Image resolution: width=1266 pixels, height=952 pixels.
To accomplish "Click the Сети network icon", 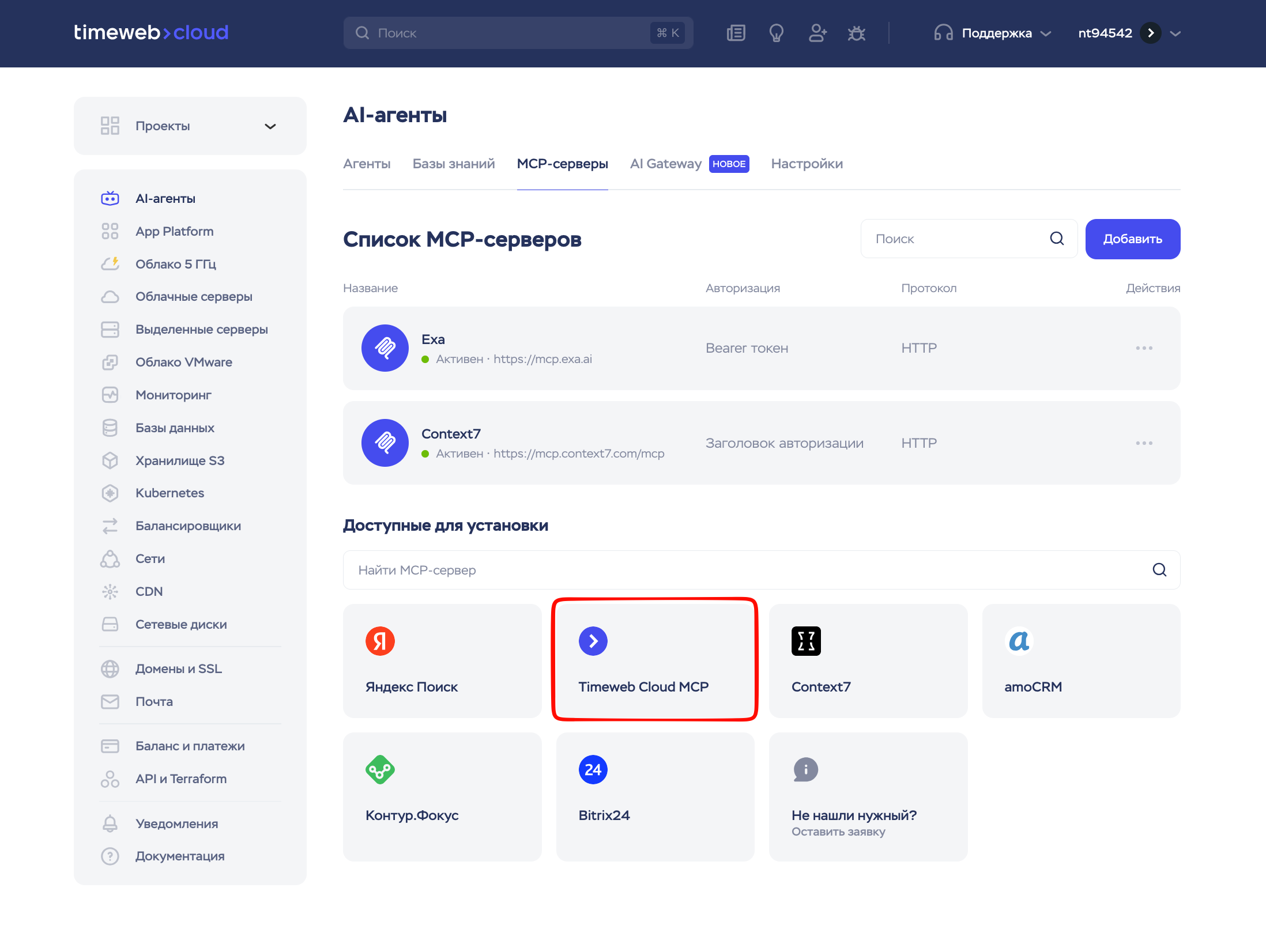I will pos(110,558).
